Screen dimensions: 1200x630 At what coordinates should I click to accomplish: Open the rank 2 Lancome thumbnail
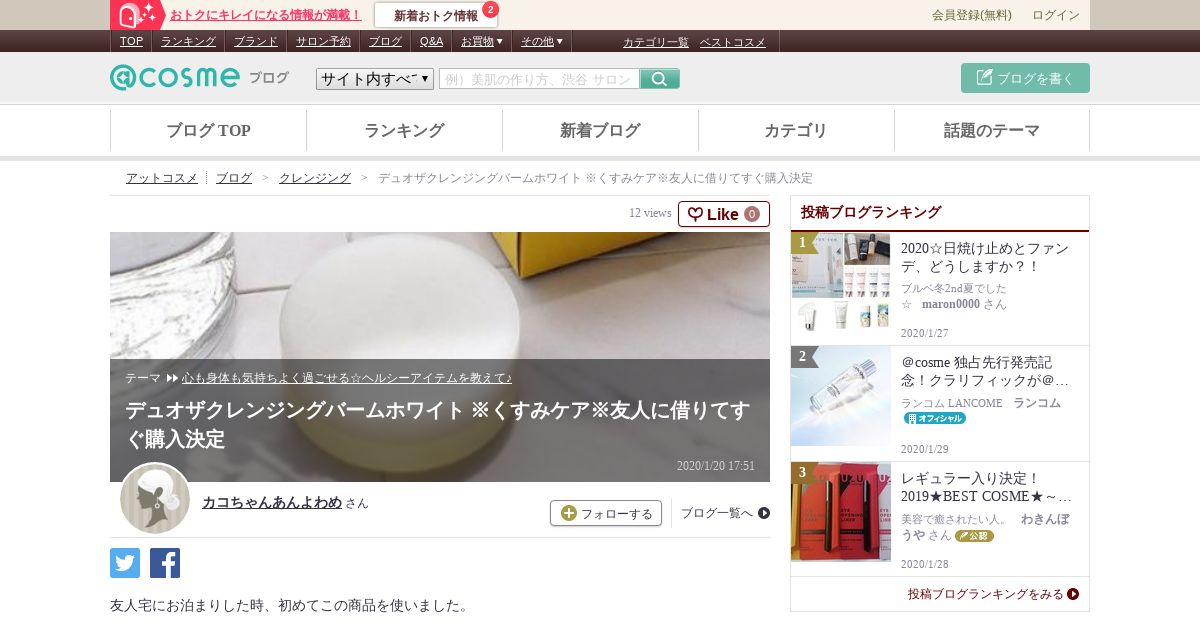[841, 396]
